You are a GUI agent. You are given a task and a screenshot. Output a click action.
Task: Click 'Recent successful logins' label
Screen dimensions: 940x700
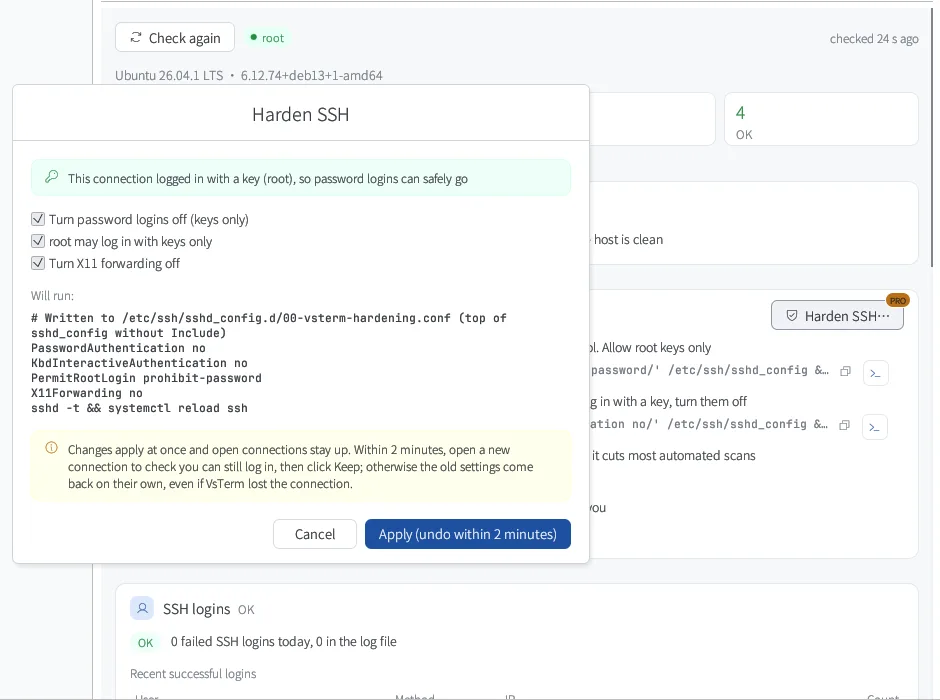(x=193, y=674)
